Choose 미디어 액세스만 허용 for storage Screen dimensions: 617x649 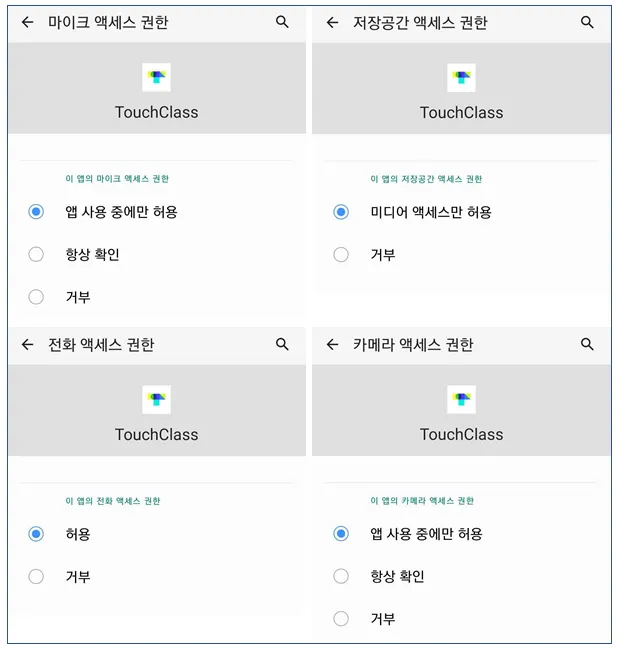341,212
